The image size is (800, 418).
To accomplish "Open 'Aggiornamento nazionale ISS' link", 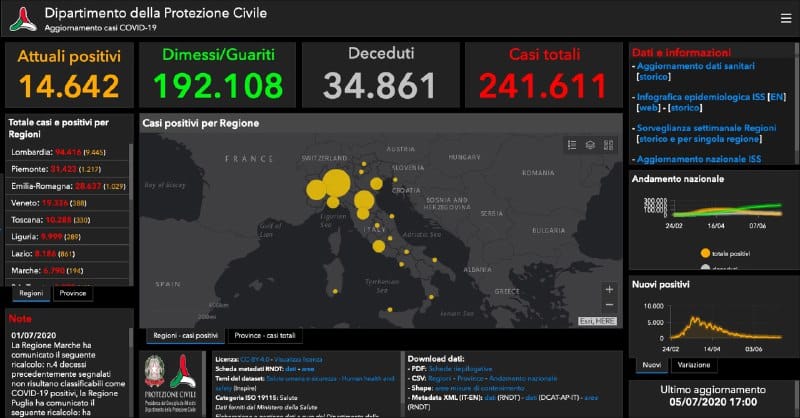I will 699,159.
